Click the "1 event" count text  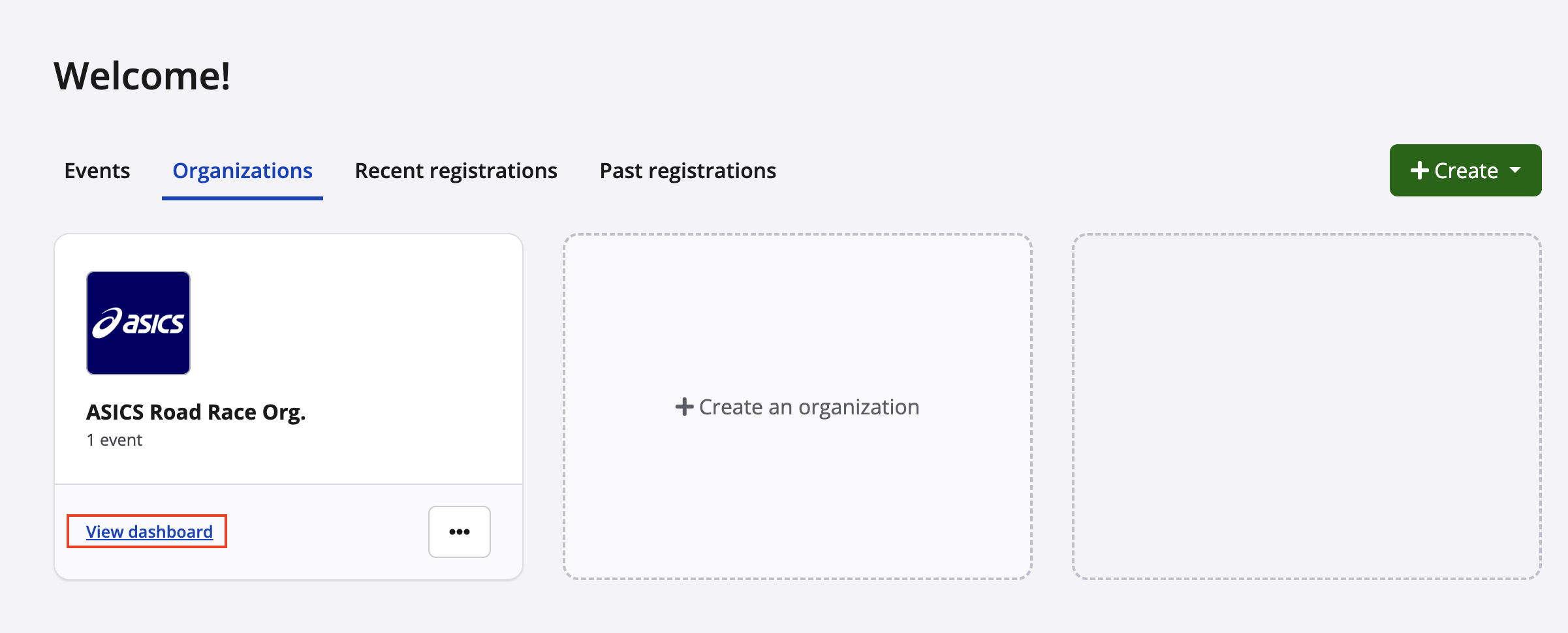coord(114,440)
